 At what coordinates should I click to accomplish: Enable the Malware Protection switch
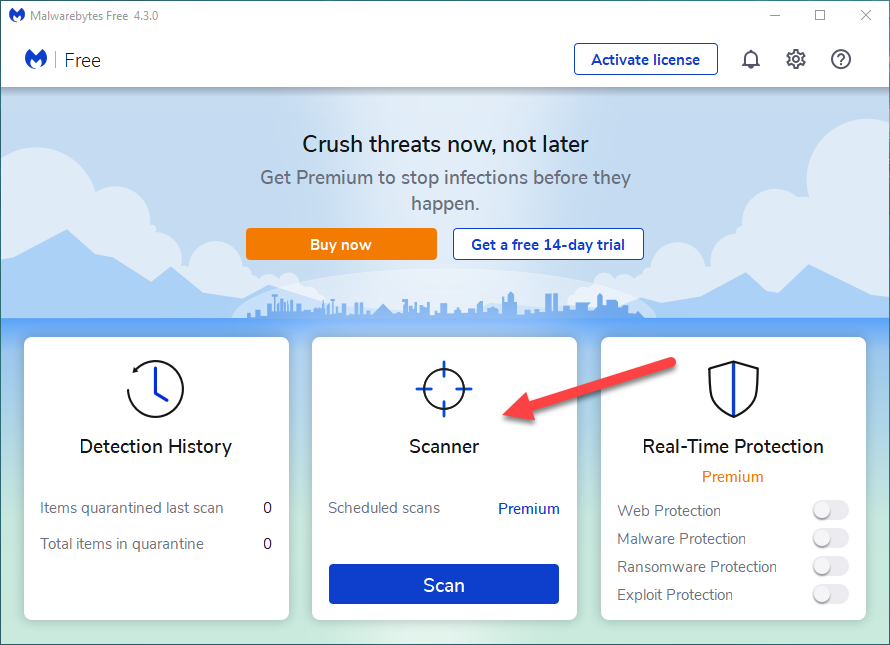[x=830, y=539]
